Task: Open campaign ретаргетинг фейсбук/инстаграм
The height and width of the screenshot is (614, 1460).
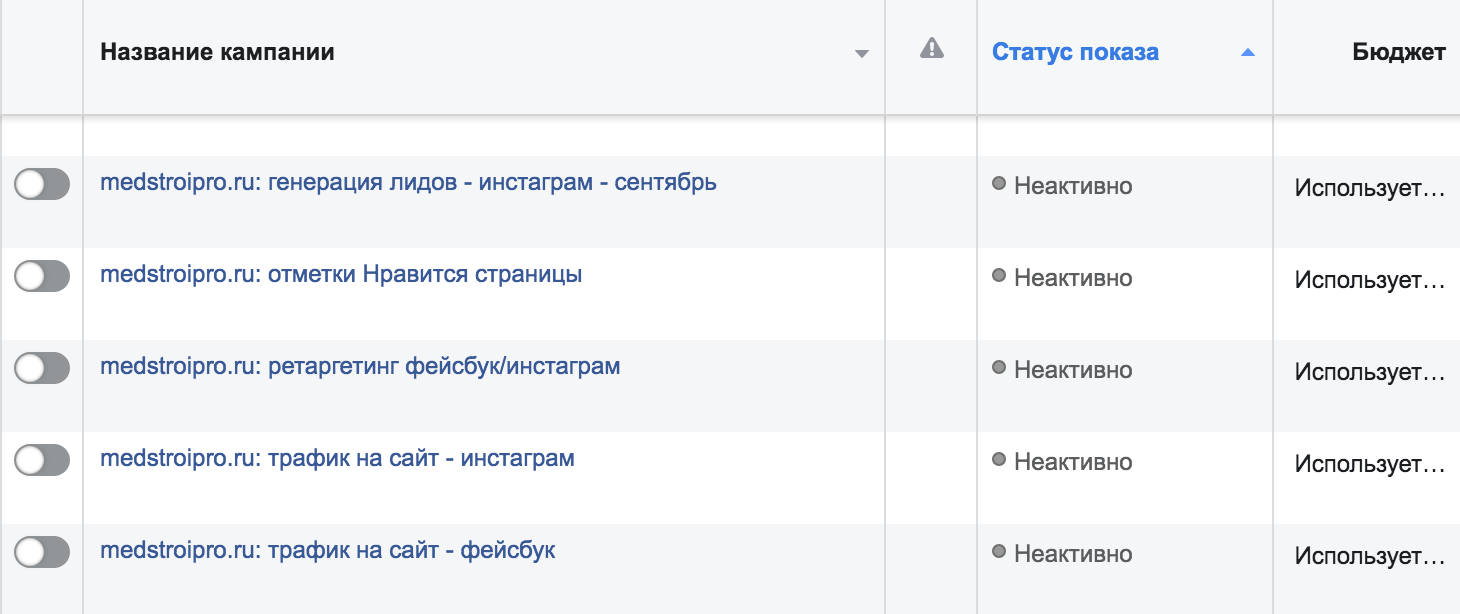Action: tap(360, 366)
